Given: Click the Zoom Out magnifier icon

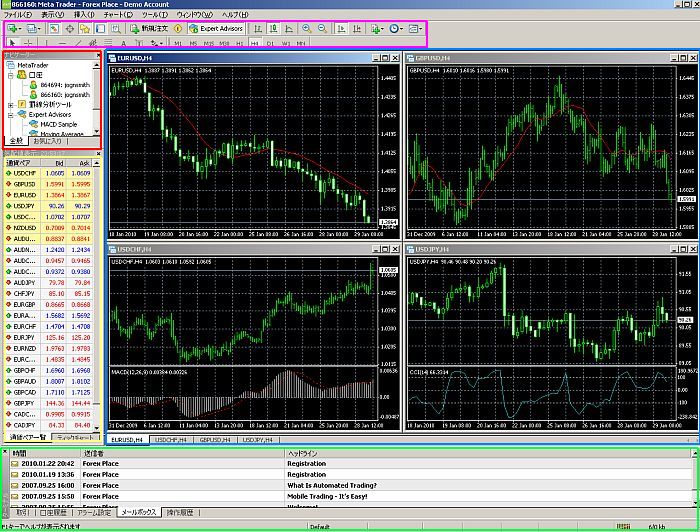Looking at the screenshot, I should tap(322, 29).
